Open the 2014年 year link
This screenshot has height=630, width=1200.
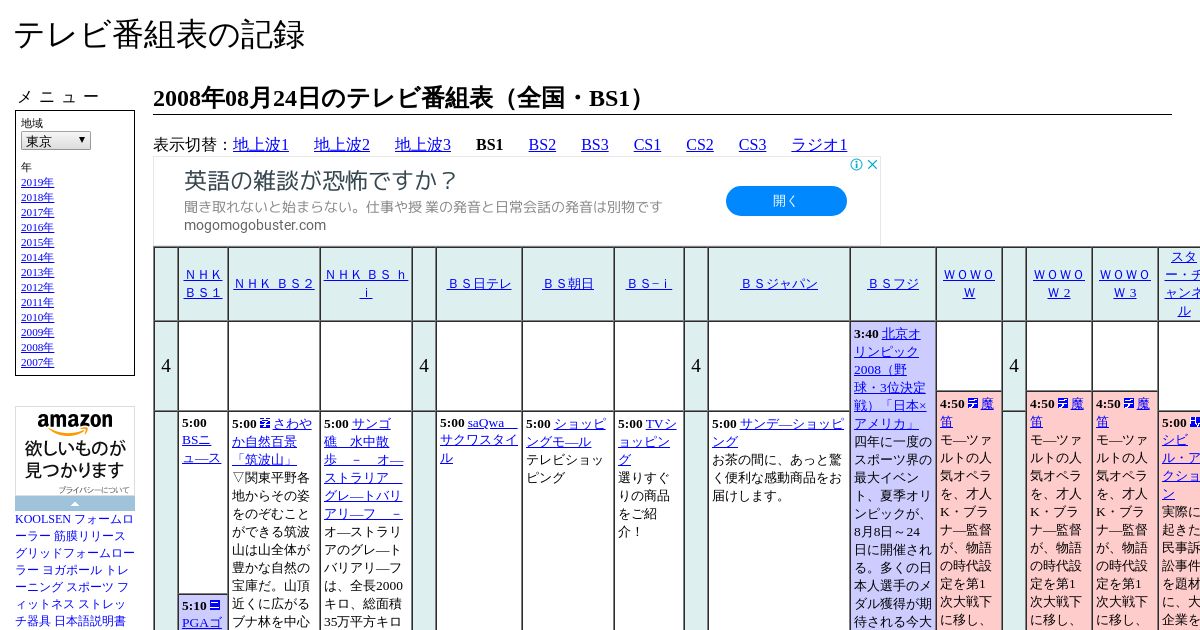tap(37, 257)
